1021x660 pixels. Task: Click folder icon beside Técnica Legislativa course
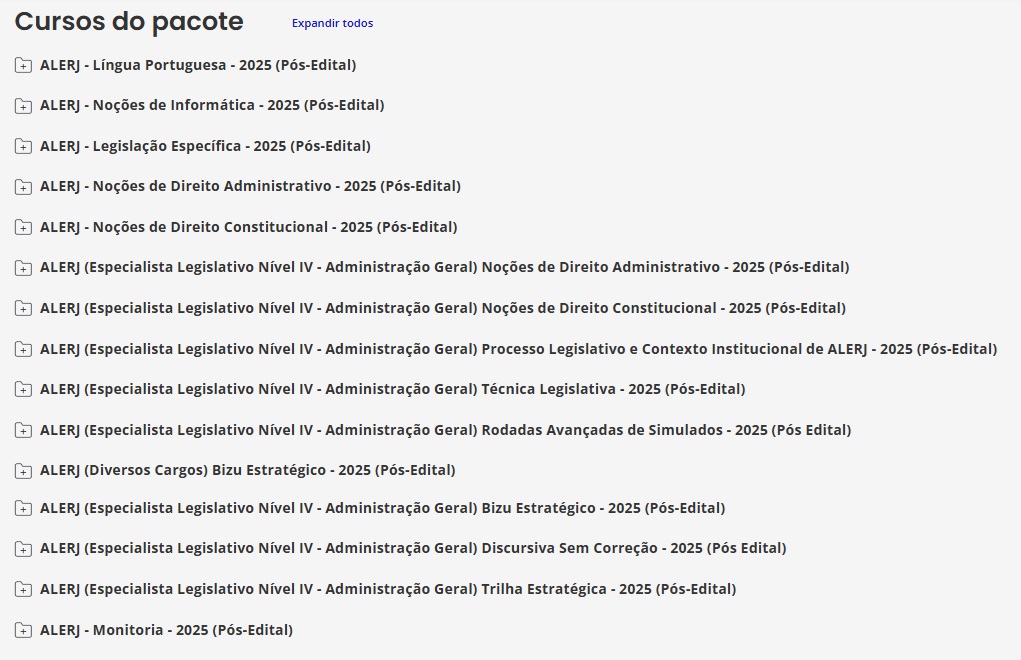point(23,390)
